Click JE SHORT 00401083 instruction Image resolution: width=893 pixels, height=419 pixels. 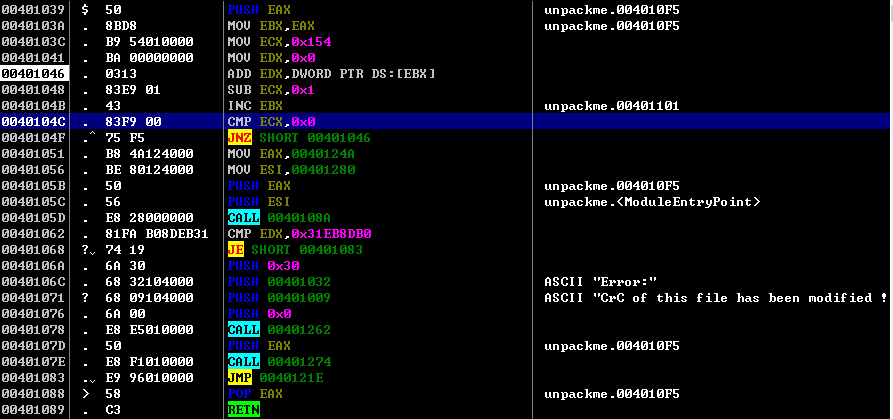(x=294, y=249)
